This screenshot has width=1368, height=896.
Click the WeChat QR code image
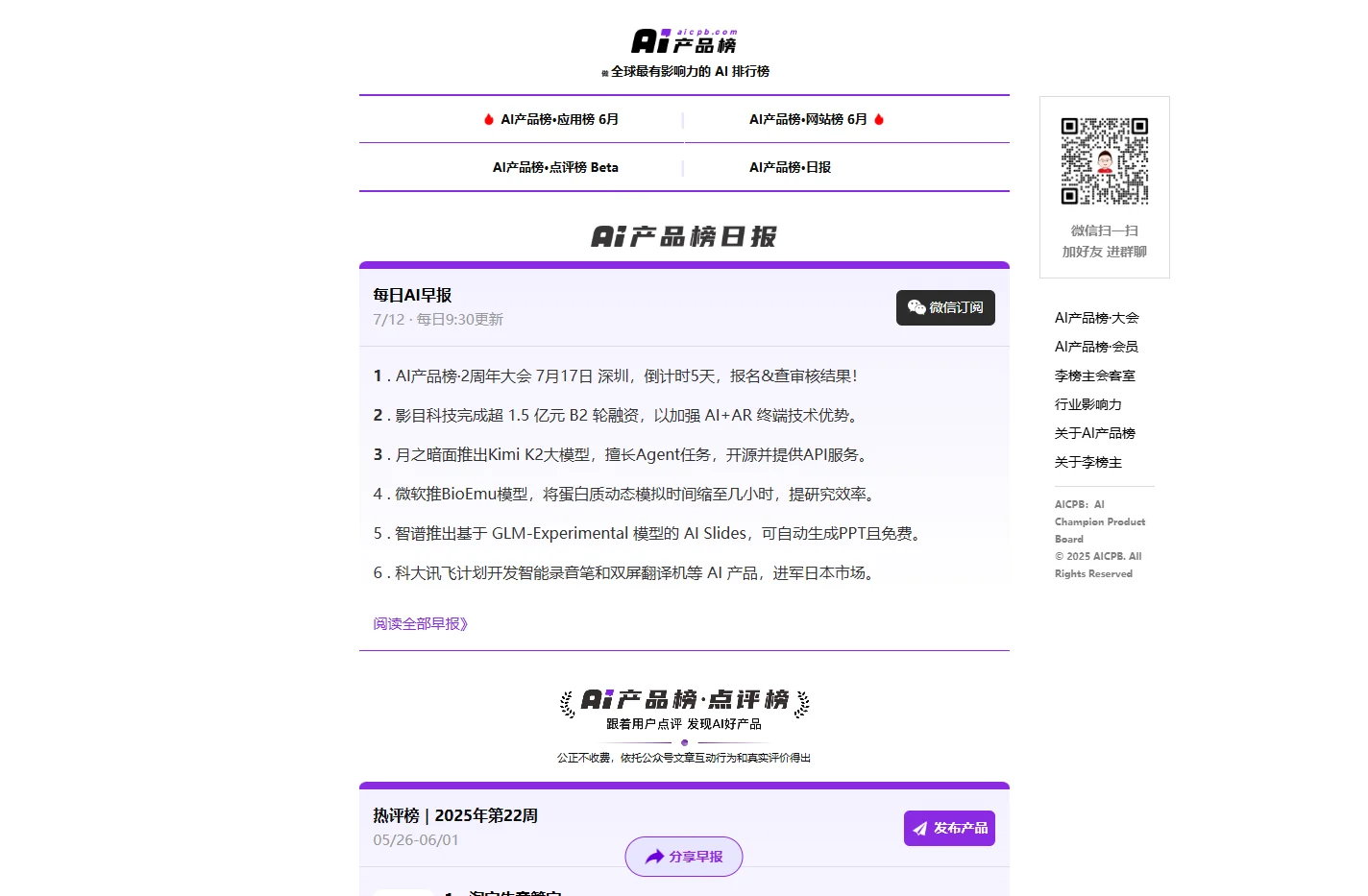[x=1105, y=160]
